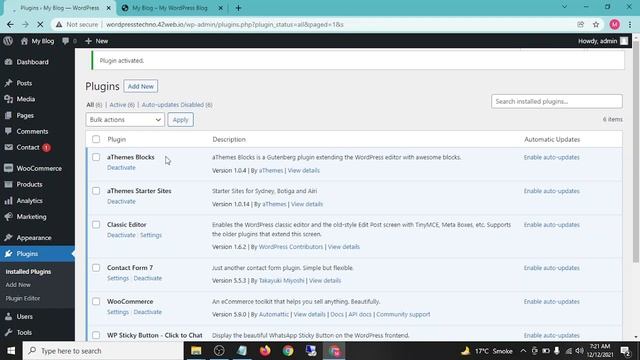The width and height of the screenshot is (640, 360).
Task: Go back in browser history
Action: click(x=10, y=24)
